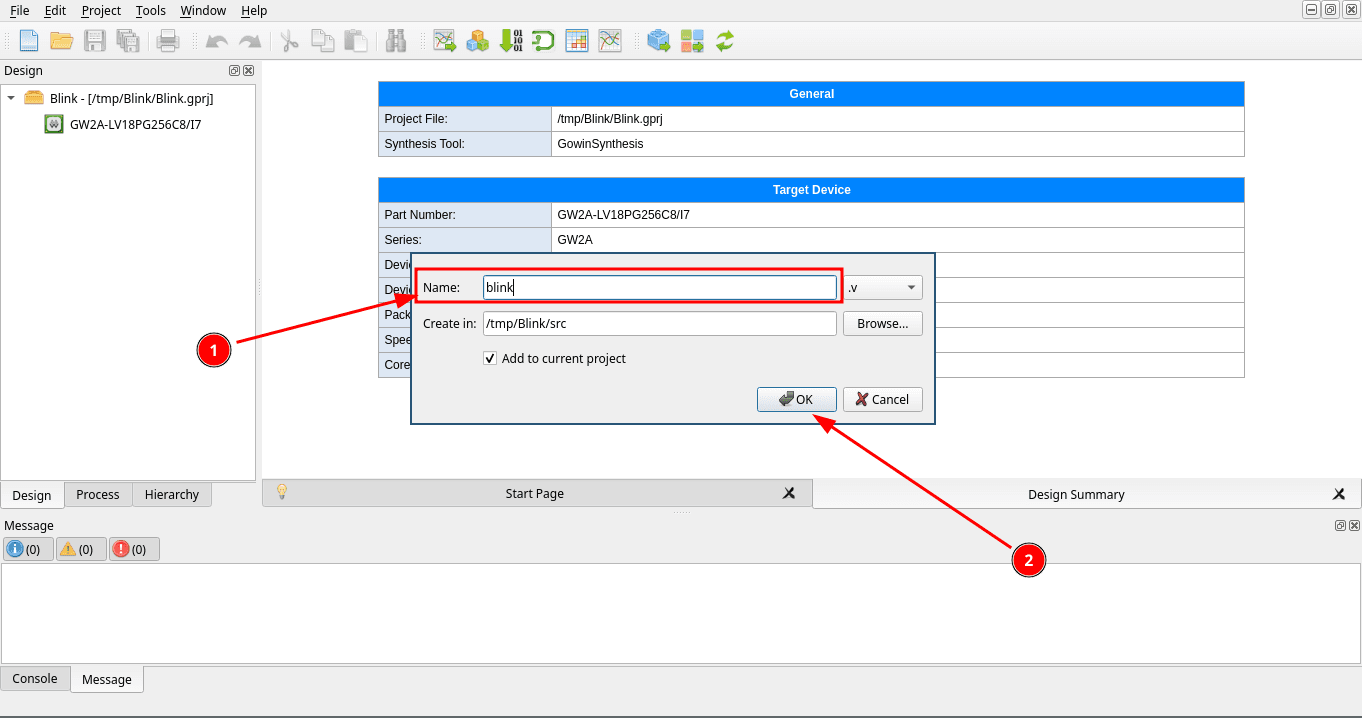Open the grid table planner icon
Viewport: 1362px width, 718px height.
coord(577,41)
